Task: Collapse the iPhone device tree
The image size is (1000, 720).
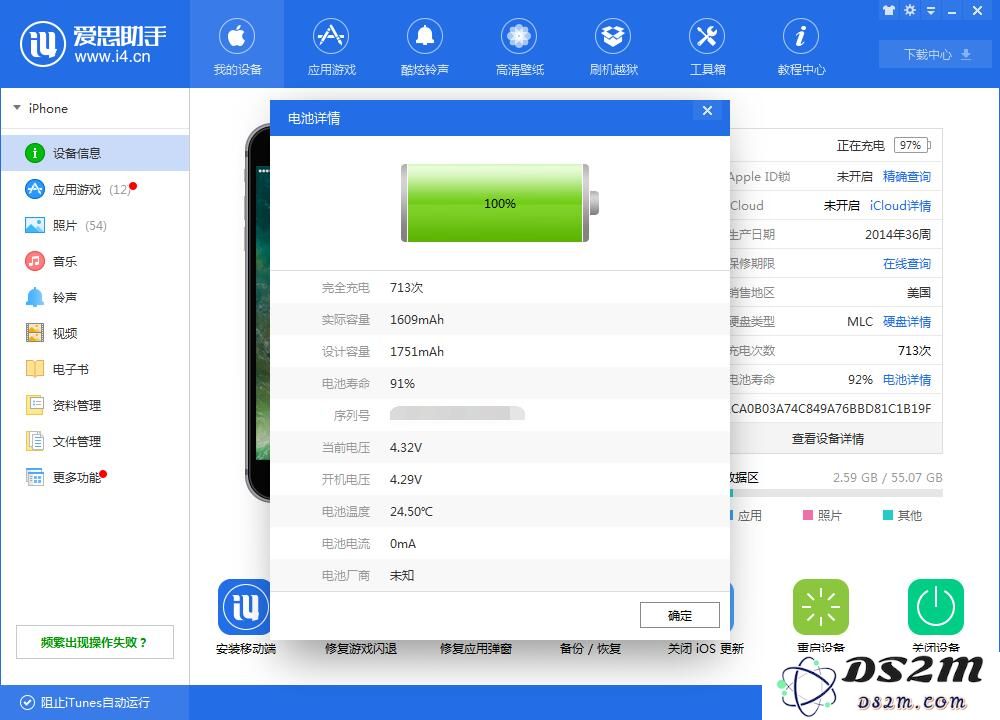Action: tap(17, 108)
